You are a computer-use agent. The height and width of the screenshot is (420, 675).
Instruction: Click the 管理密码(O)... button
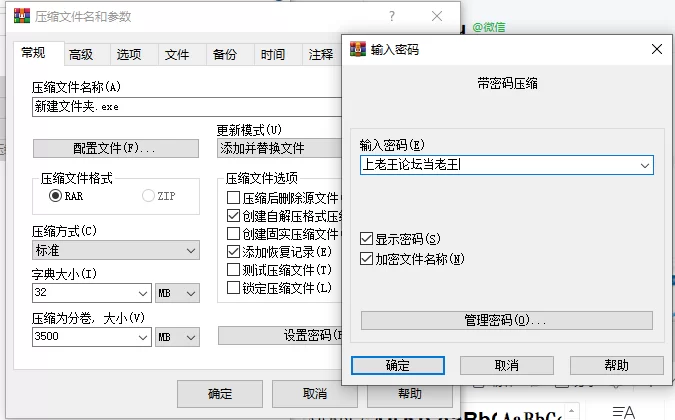pyautogui.click(x=507, y=321)
